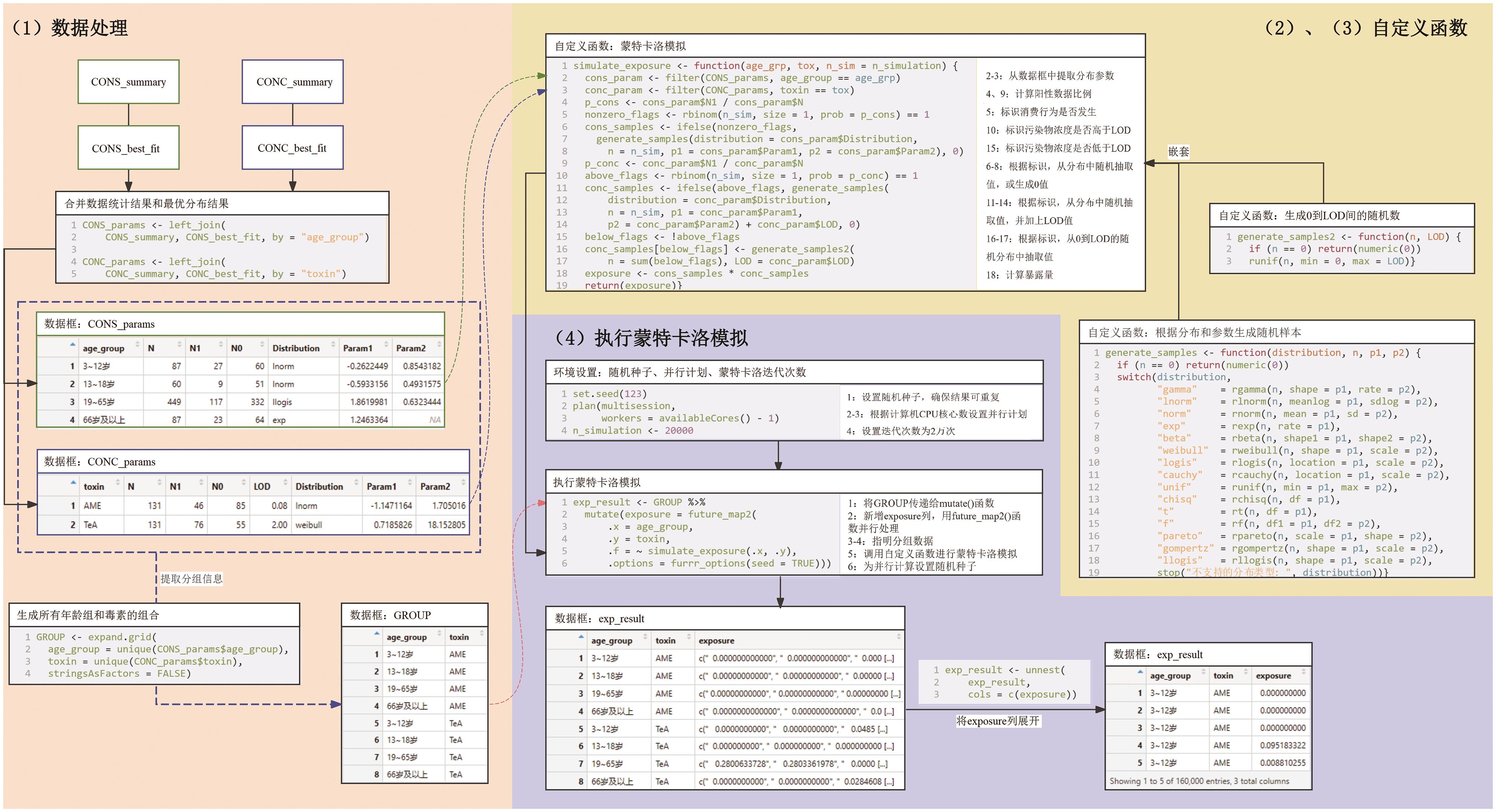Click the '"weibull"' switch case line

(1297, 450)
